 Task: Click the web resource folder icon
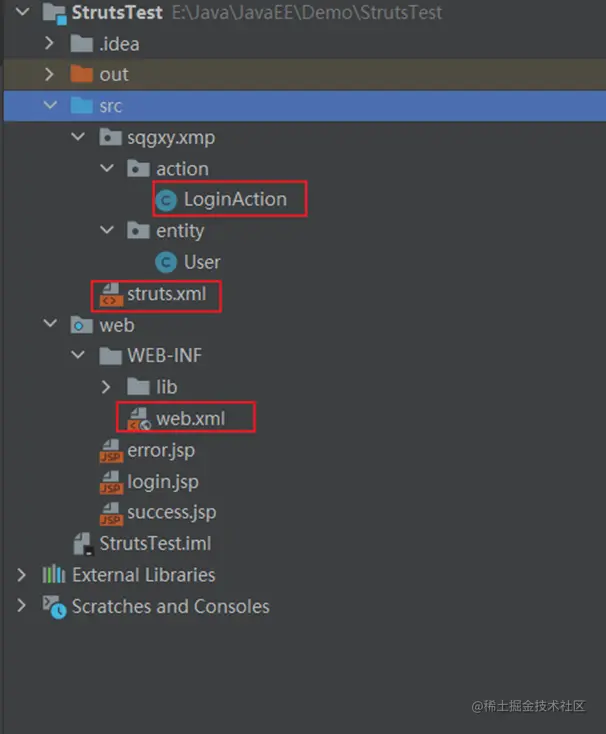pos(81,324)
